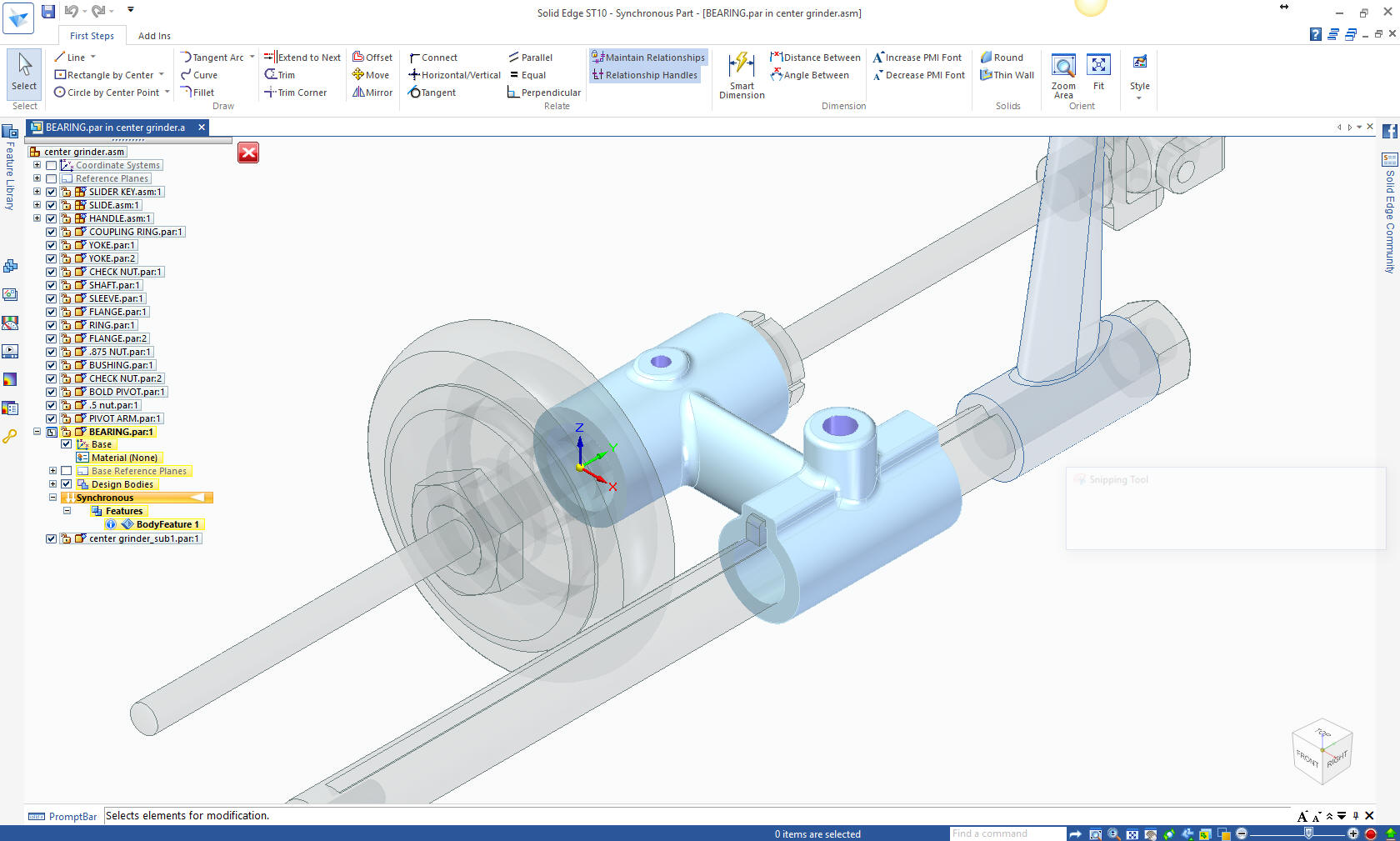This screenshot has width=1400, height=841.
Task: Toggle Maintain Relationships option
Action: [x=648, y=58]
